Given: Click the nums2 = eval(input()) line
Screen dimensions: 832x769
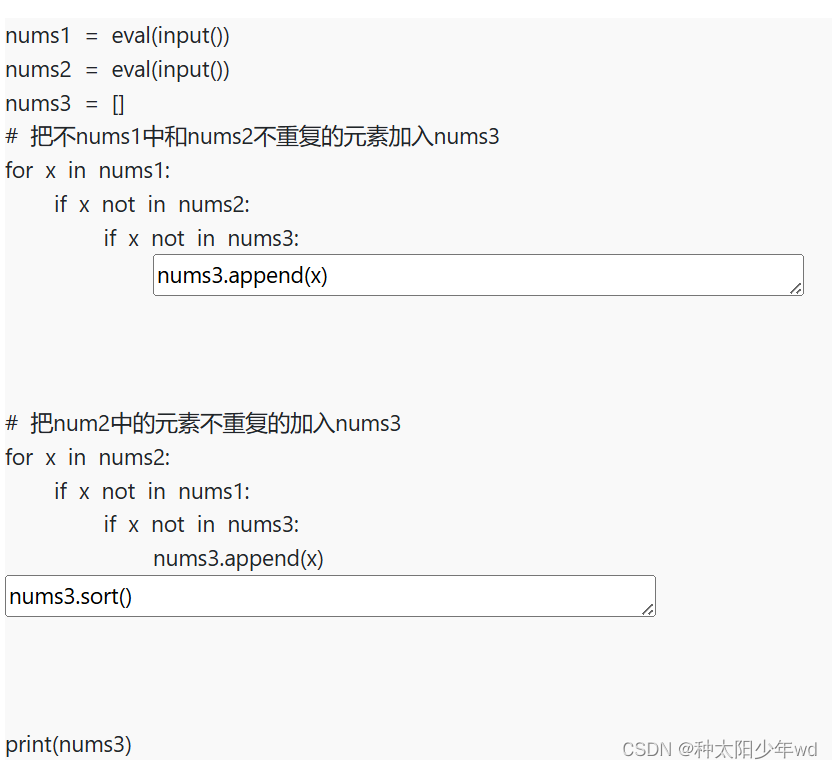Looking at the screenshot, I should [117, 70].
